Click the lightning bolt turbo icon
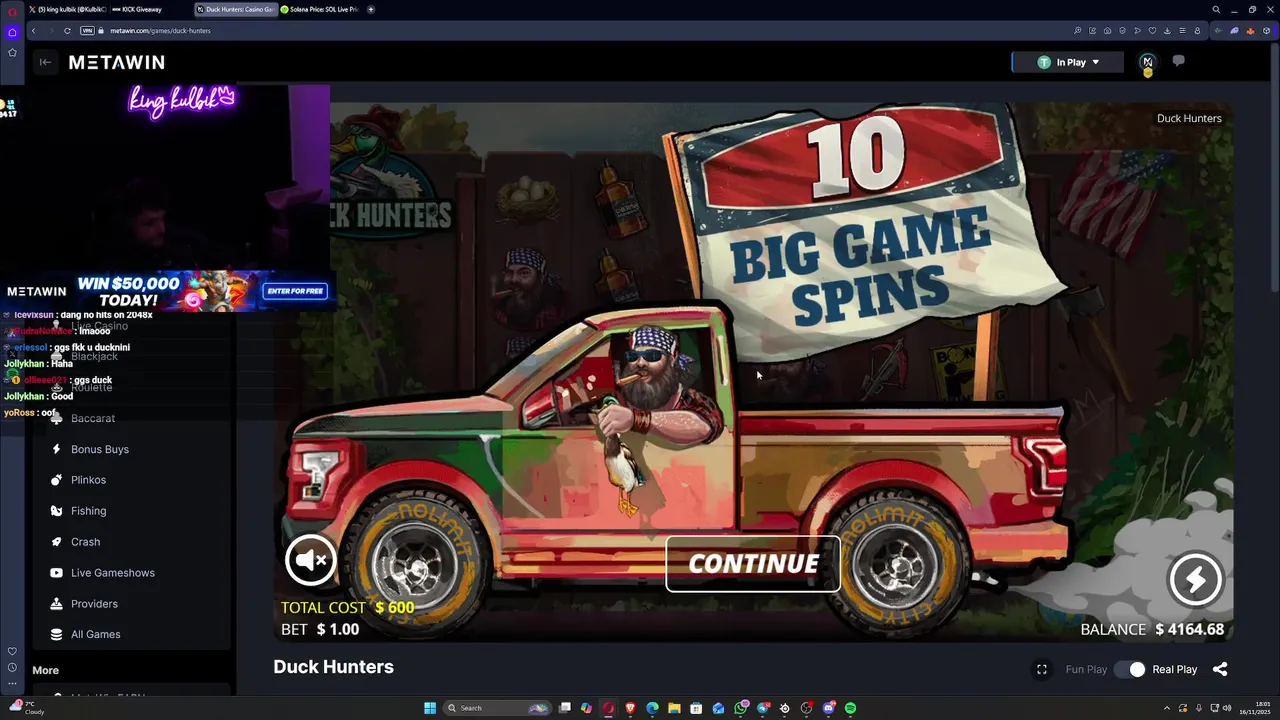 [1196, 579]
